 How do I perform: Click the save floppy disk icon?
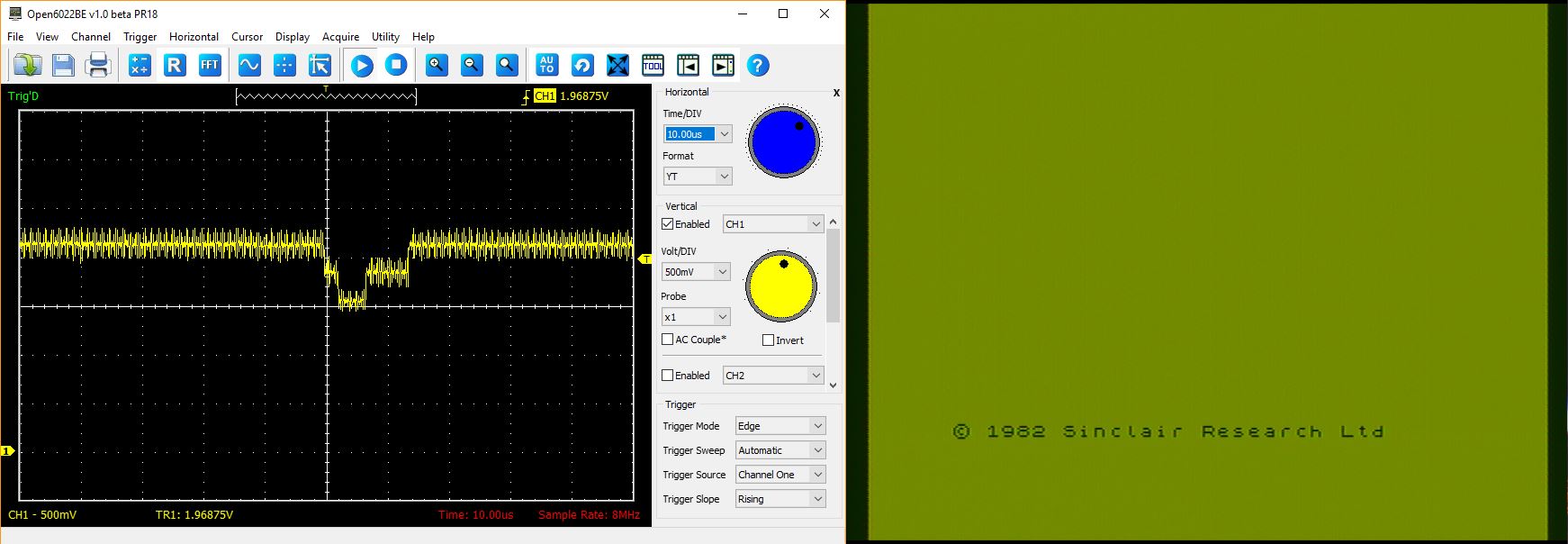(x=63, y=65)
